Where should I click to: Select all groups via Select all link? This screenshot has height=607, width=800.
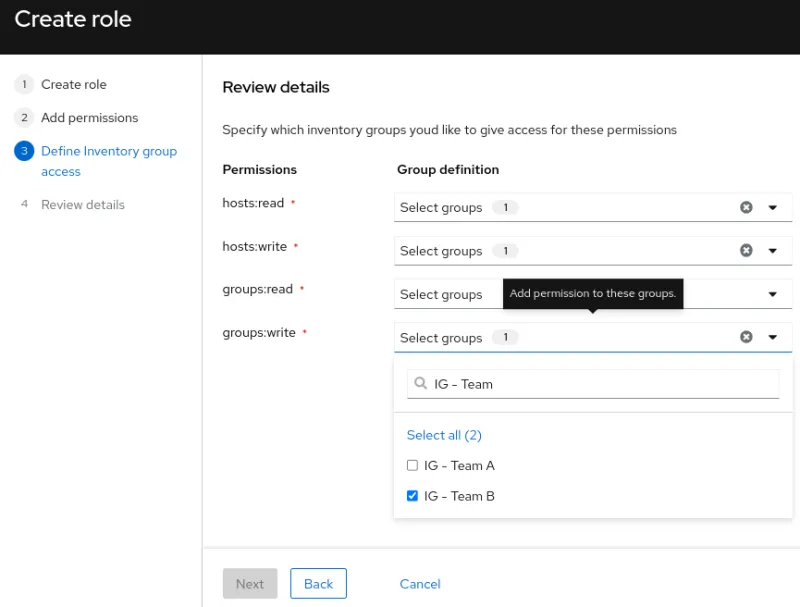[444, 435]
